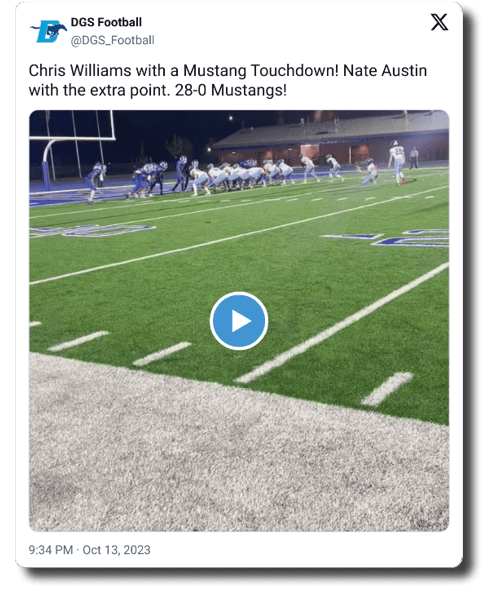Click the name Nate Austin in tweet
Viewport: 498px width, 589px height.
[x=385, y=71]
